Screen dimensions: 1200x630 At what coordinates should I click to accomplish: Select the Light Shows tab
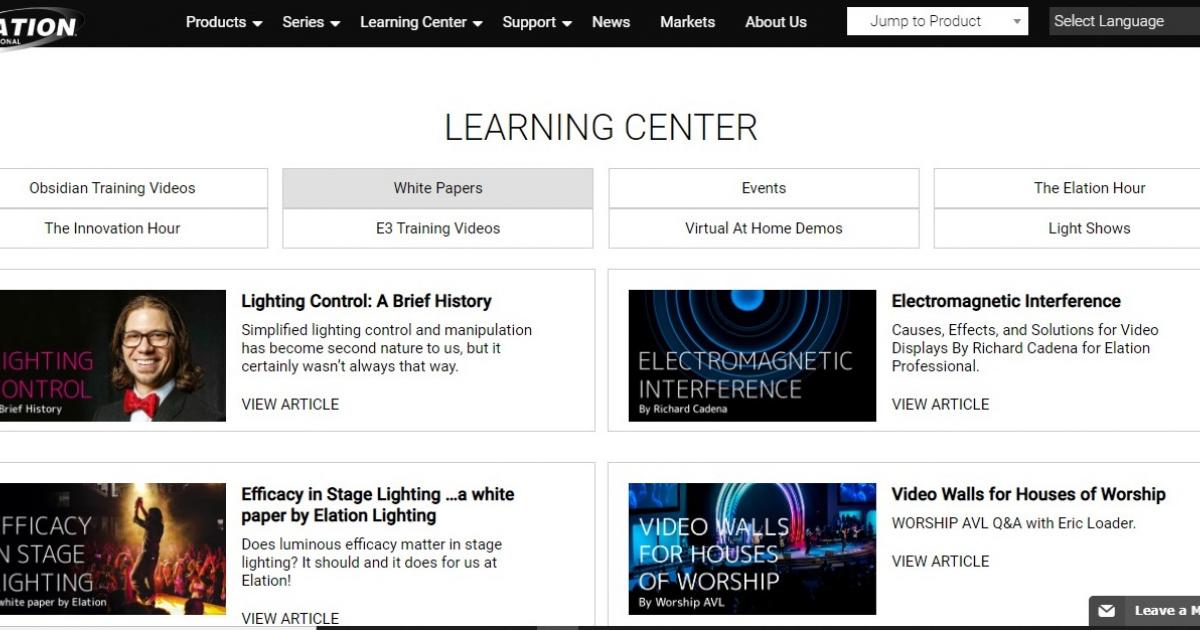pyautogui.click(x=1067, y=228)
